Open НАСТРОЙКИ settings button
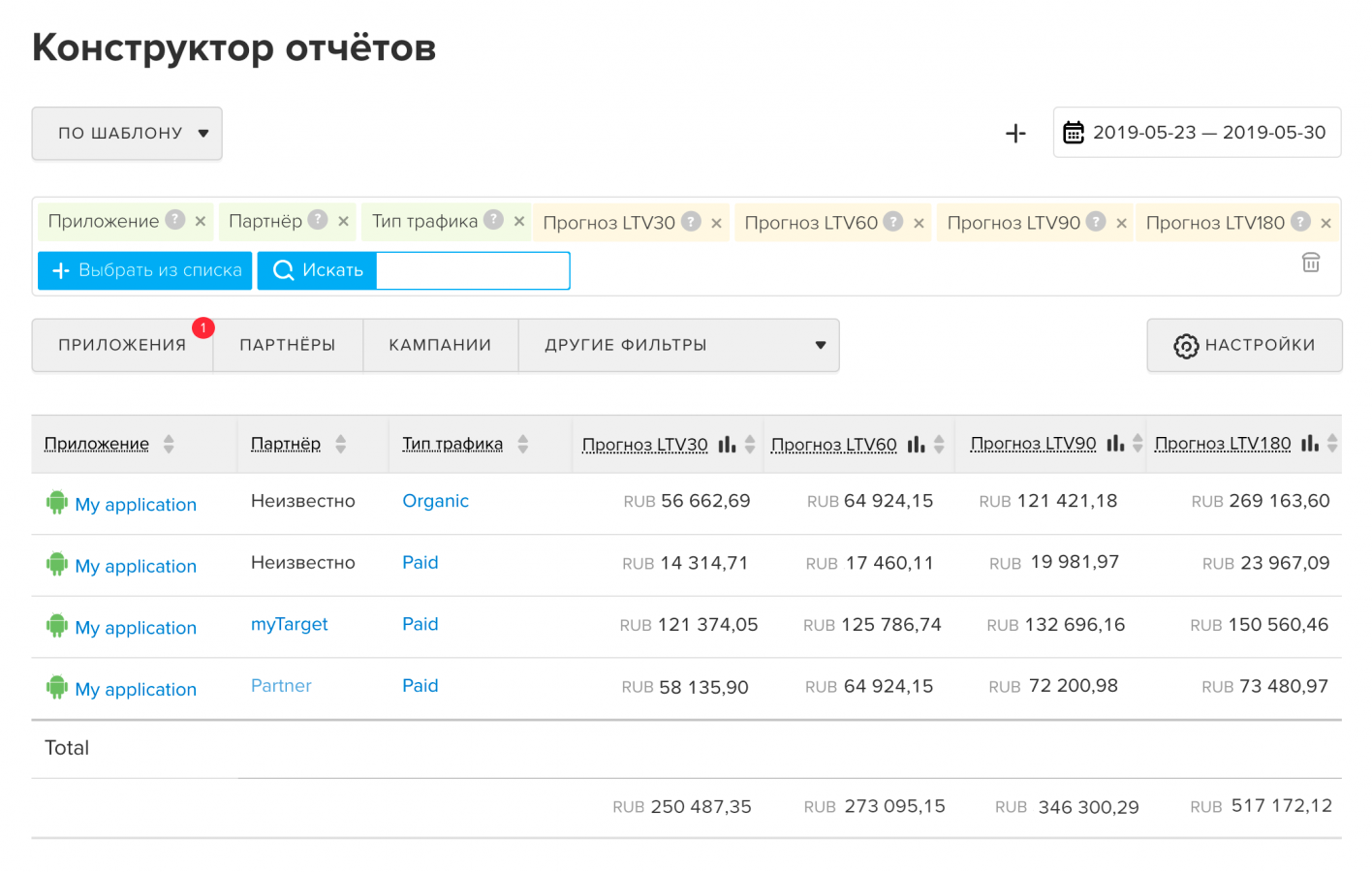This screenshot has width=1372, height=872. 1244,345
